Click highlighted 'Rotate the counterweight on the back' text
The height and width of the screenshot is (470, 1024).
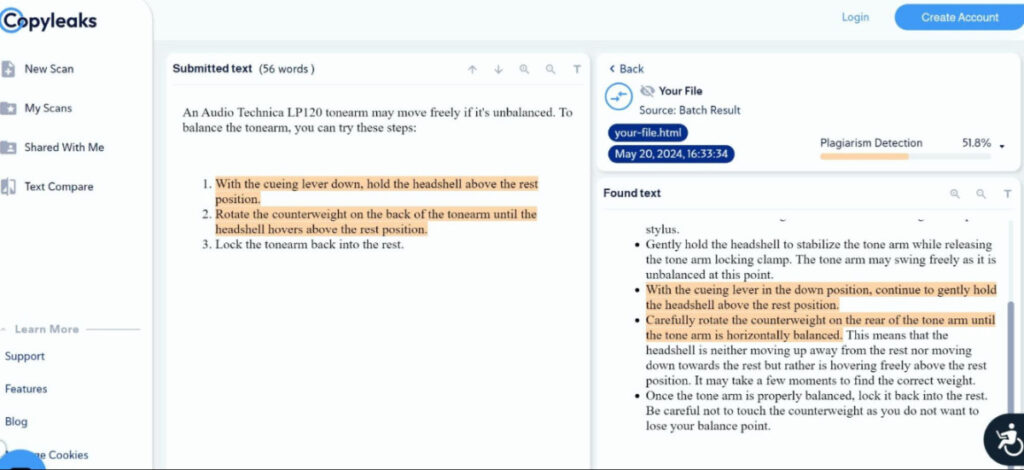376,221
